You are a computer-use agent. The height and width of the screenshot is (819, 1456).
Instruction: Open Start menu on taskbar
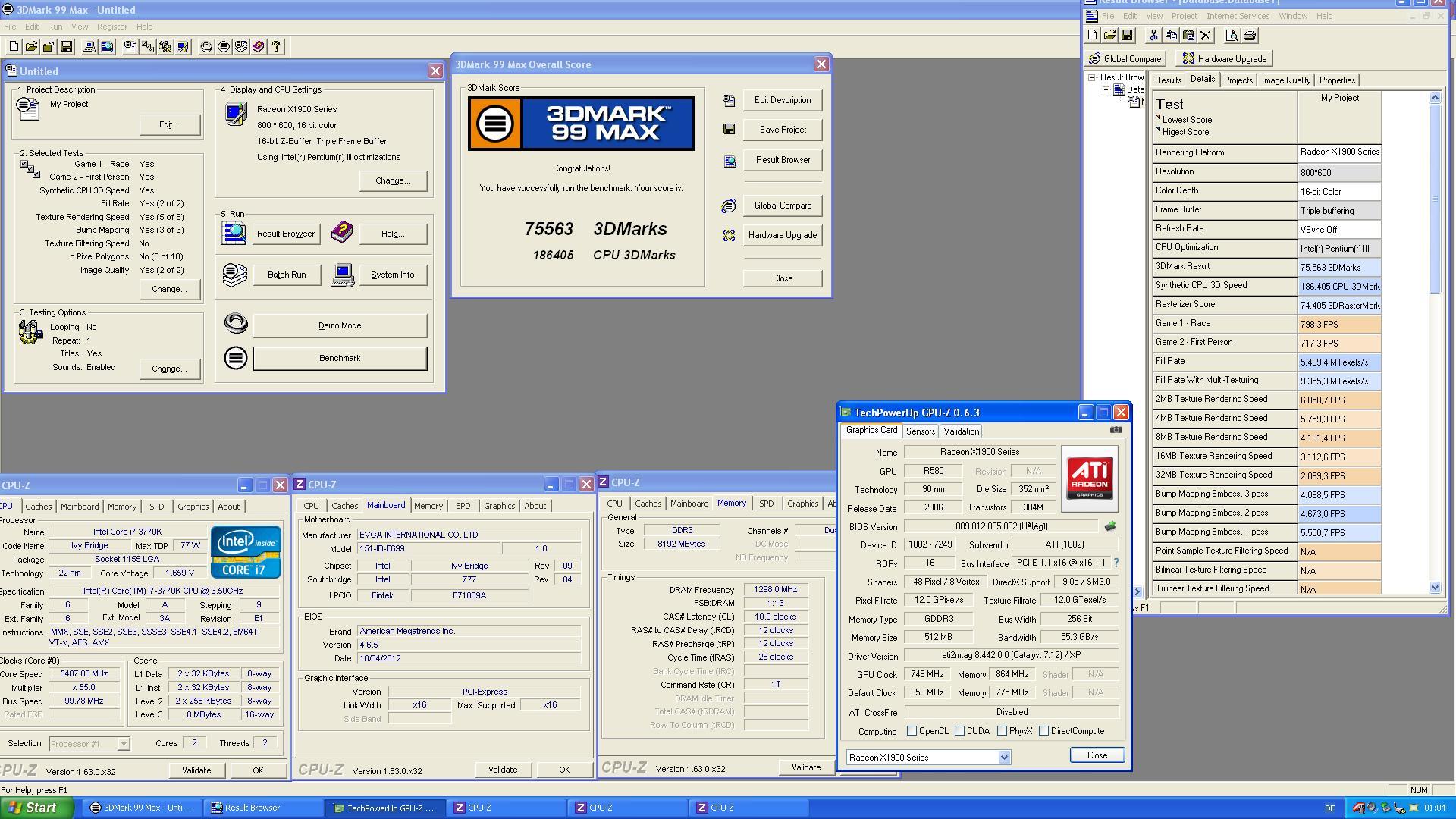37,808
